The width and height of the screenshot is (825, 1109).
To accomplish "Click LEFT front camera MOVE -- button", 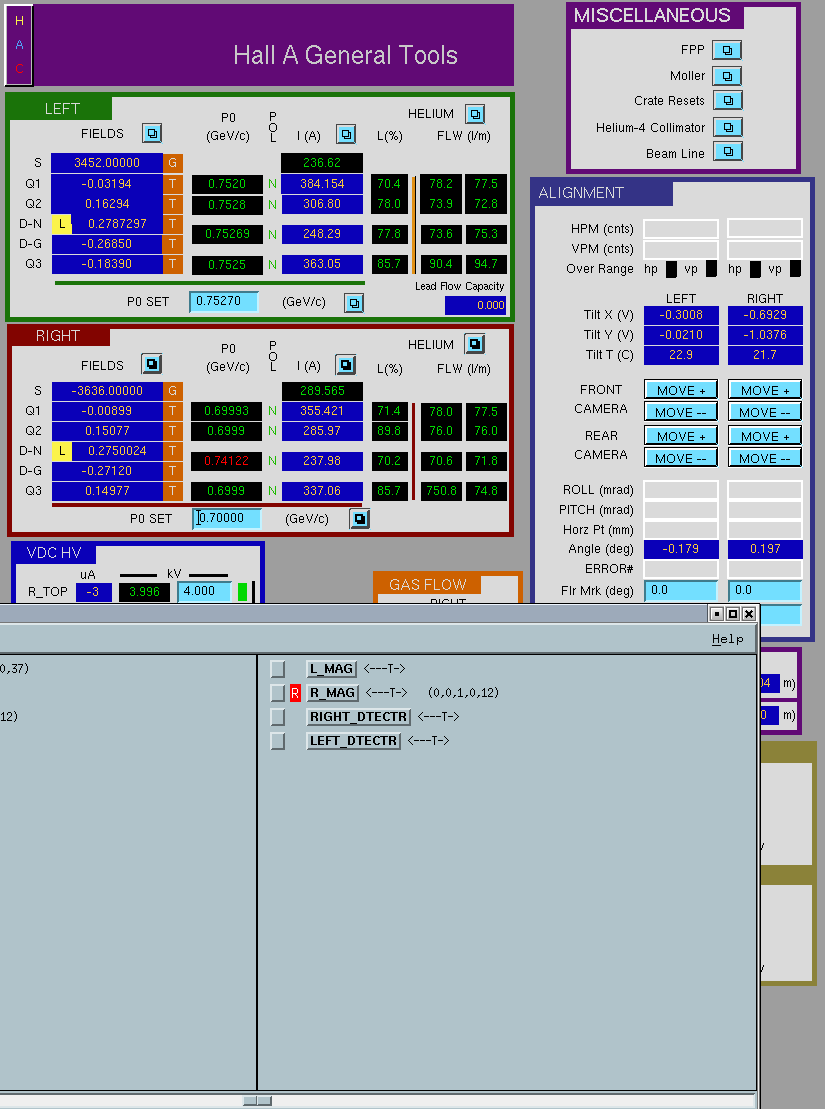I will point(681,412).
